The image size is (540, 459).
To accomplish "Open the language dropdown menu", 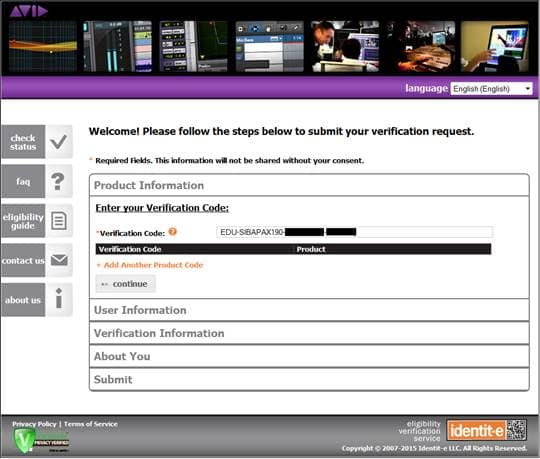I will tap(491, 89).
